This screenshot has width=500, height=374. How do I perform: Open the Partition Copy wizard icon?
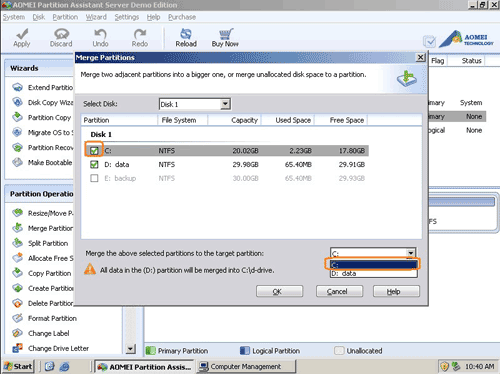[17, 117]
